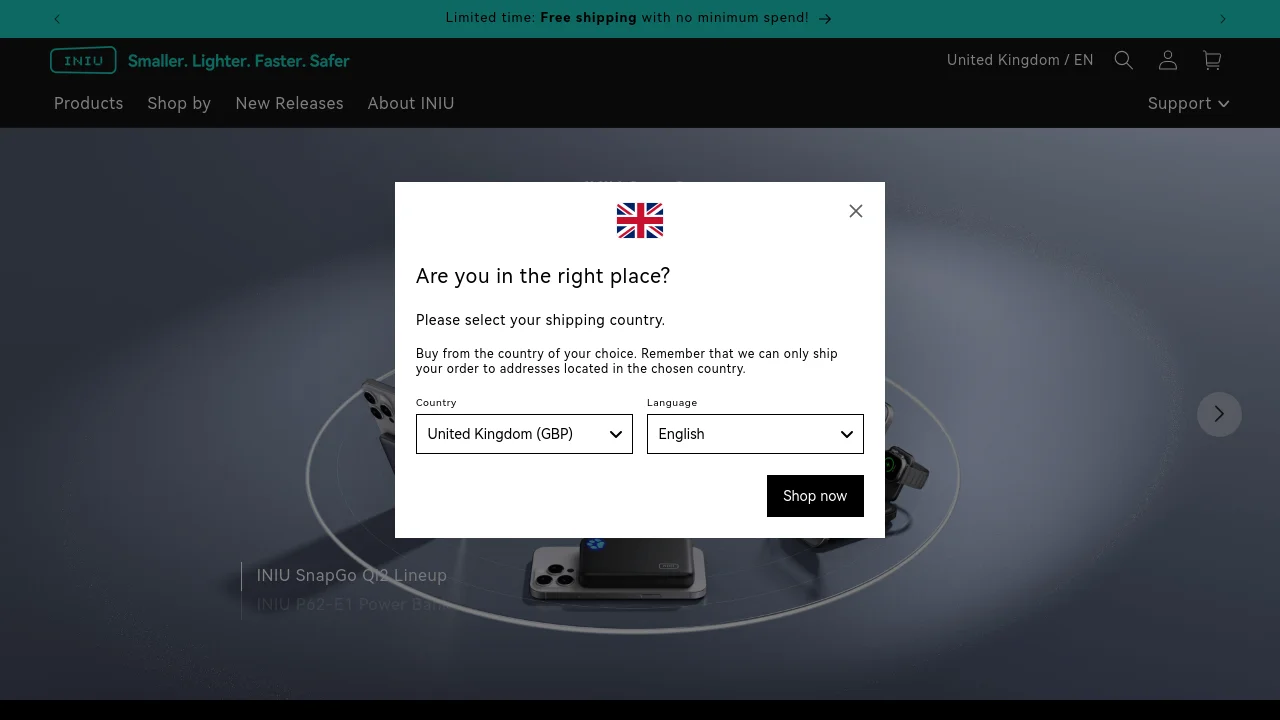Go to New Releases
Viewport: 1280px width, 720px height.
pyautogui.click(x=289, y=103)
